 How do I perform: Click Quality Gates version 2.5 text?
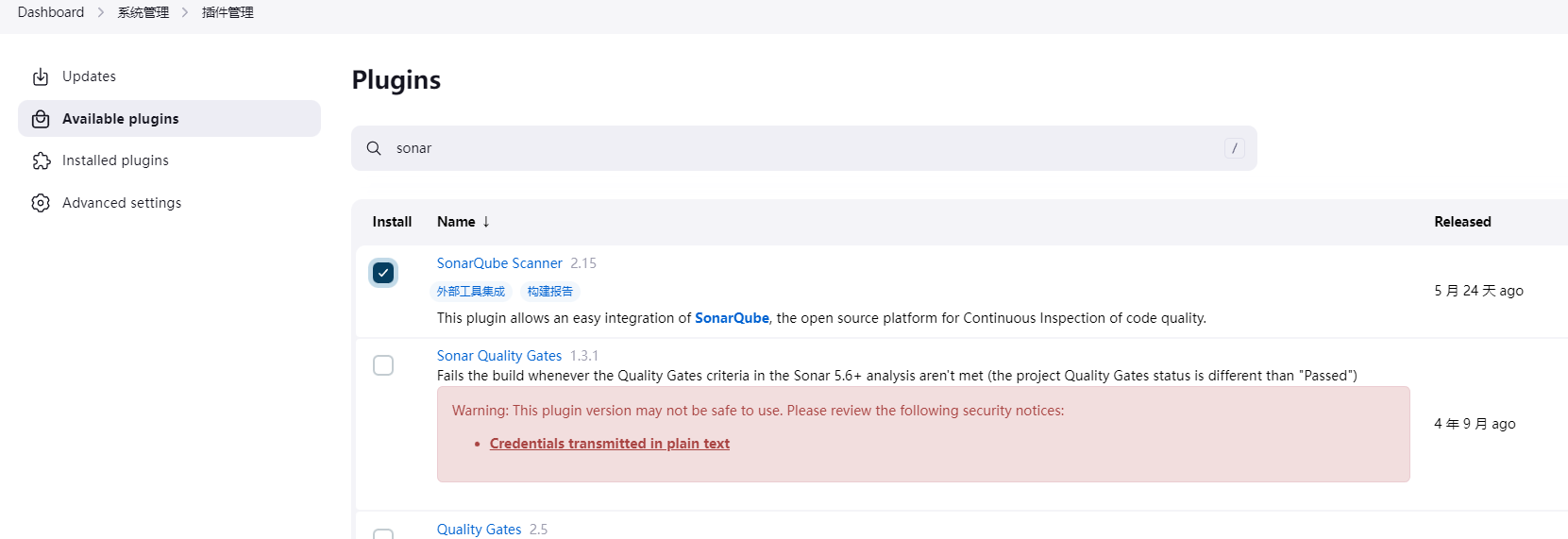point(539,530)
